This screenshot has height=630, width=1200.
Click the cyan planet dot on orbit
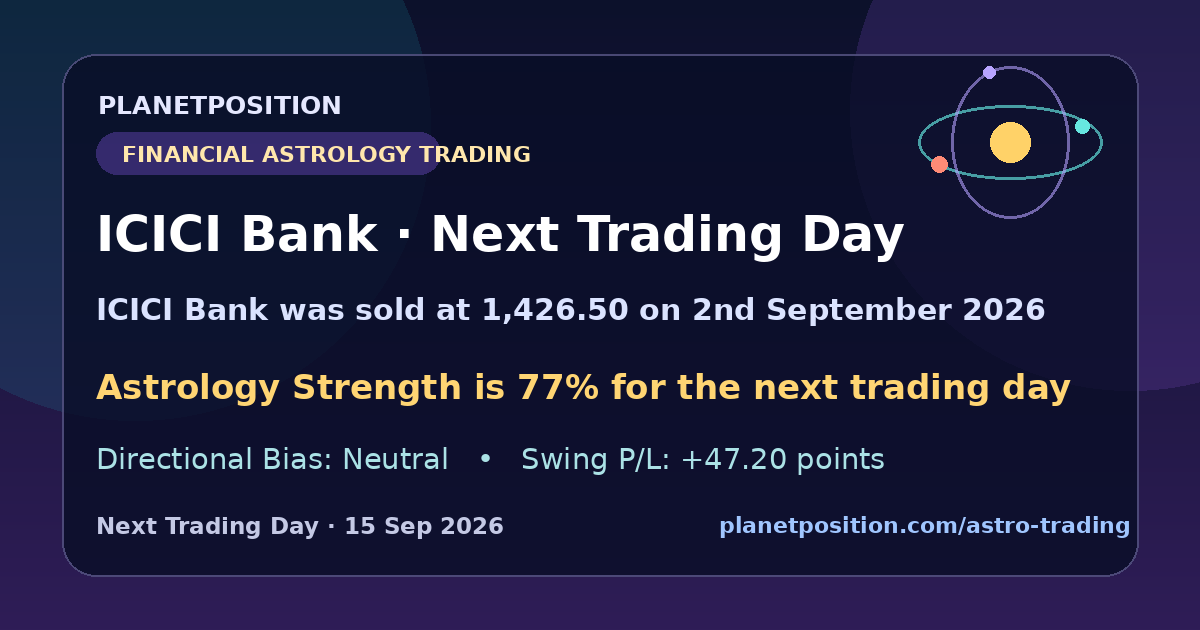1082,126
